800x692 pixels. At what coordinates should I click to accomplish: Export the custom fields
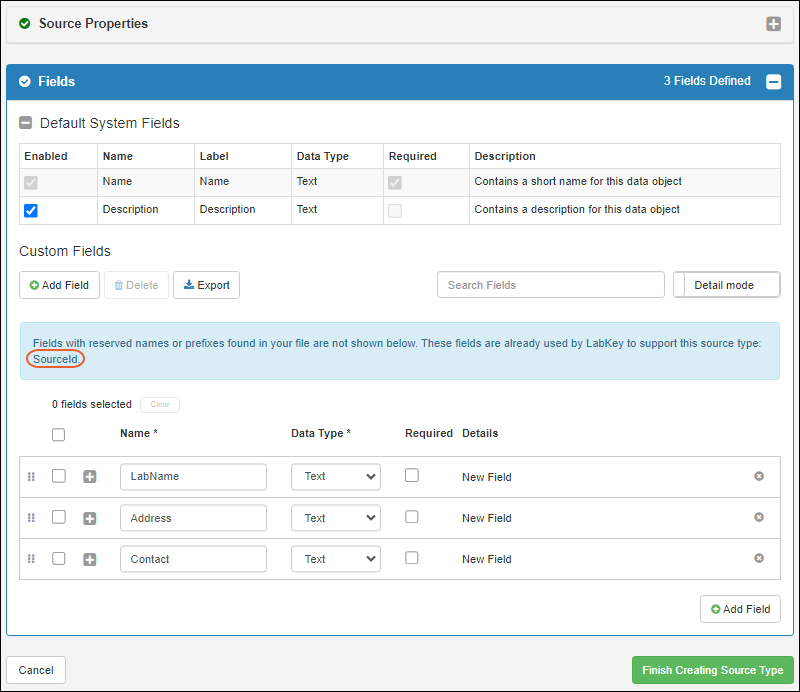click(206, 285)
